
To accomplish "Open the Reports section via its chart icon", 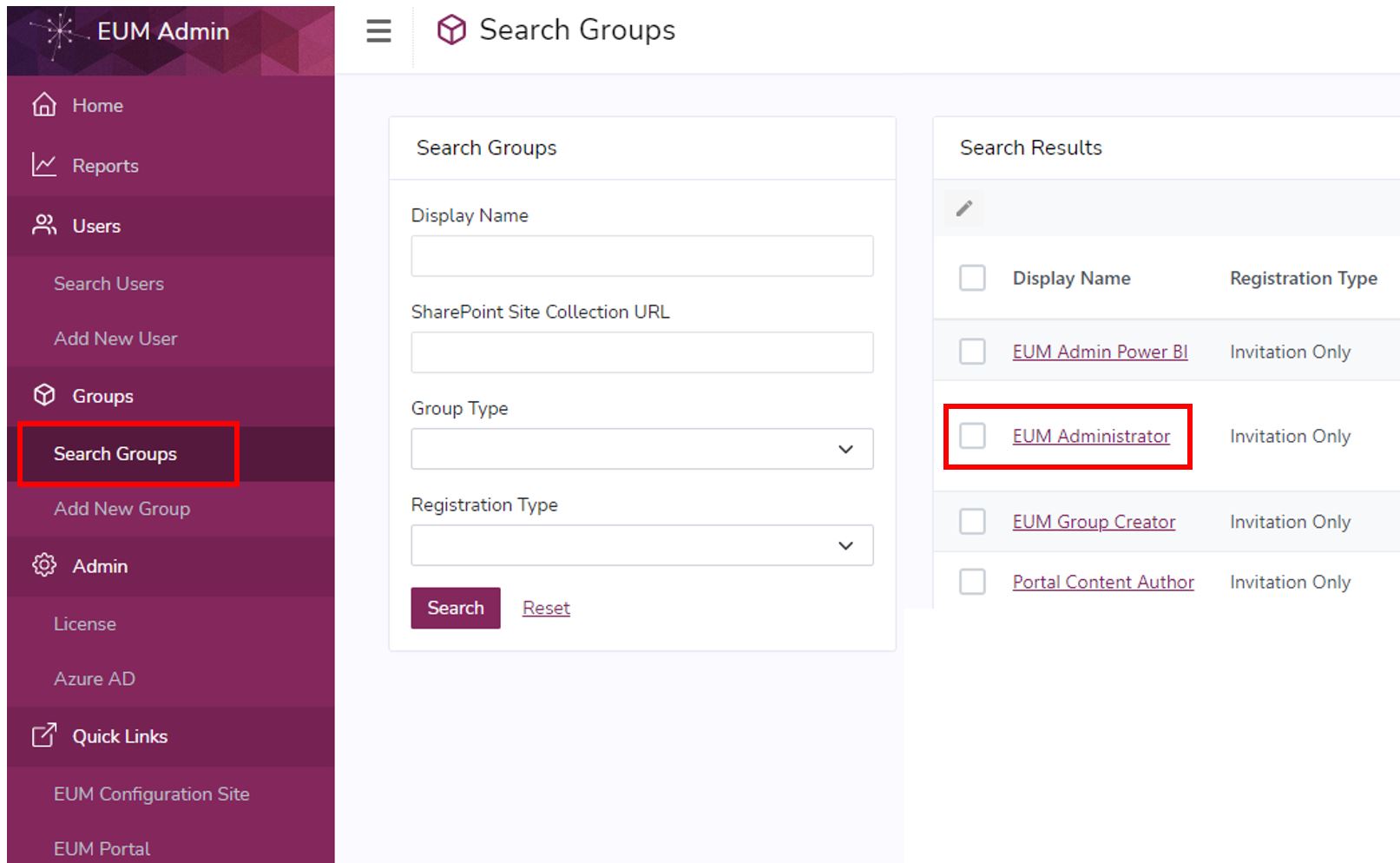I will coord(43,165).
